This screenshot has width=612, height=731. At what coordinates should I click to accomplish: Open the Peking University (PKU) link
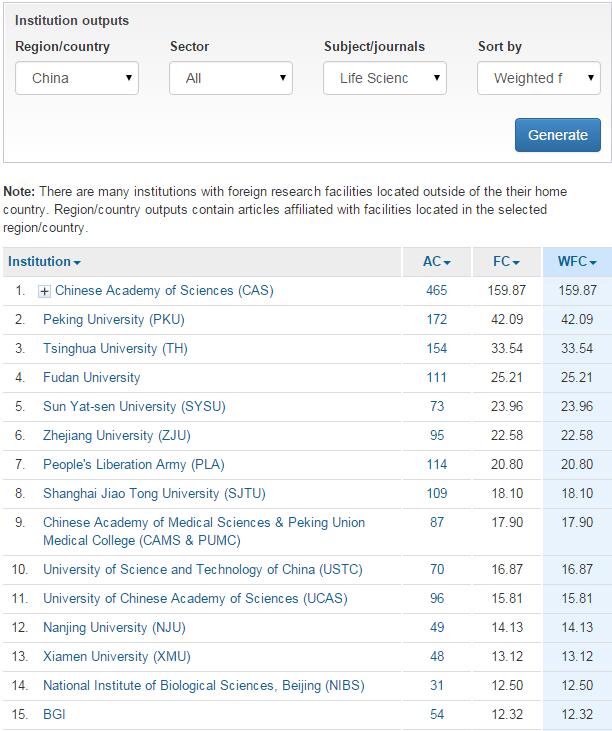click(113, 320)
